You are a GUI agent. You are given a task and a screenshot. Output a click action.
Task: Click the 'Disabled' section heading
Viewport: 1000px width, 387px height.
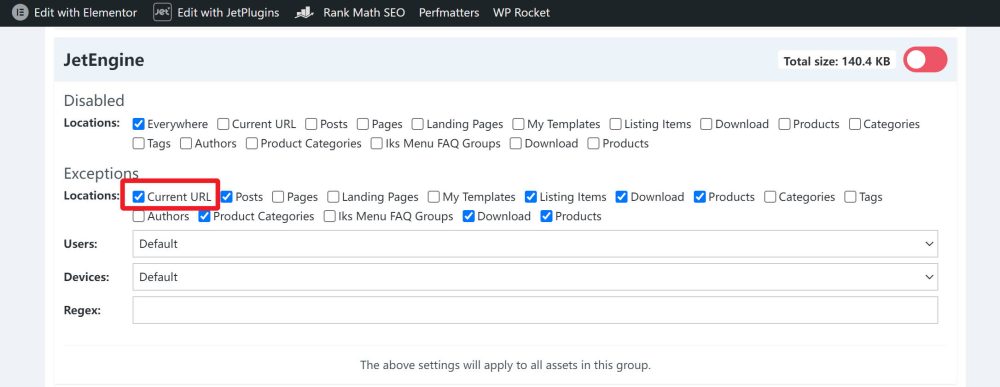coord(94,101)
